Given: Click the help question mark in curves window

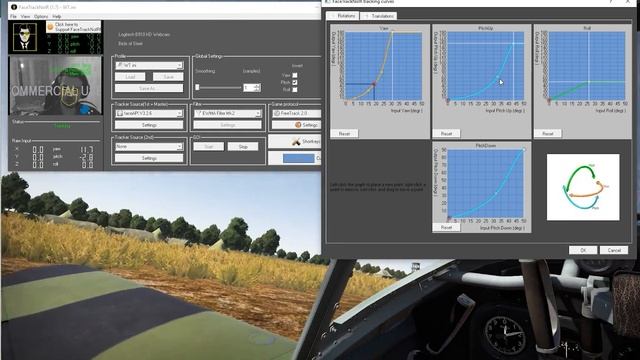Looking at the screenshot, I should pyautogui.click(x=611, y=2).
